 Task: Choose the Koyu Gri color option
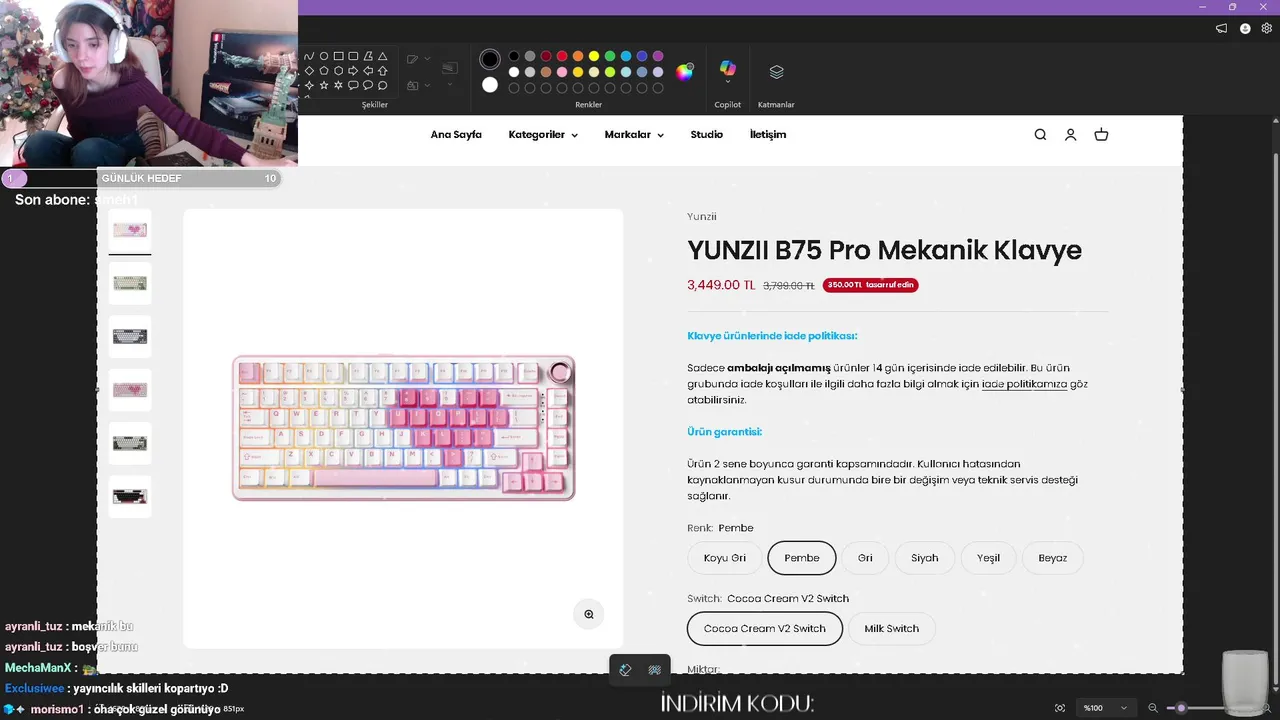coord(724,558)
